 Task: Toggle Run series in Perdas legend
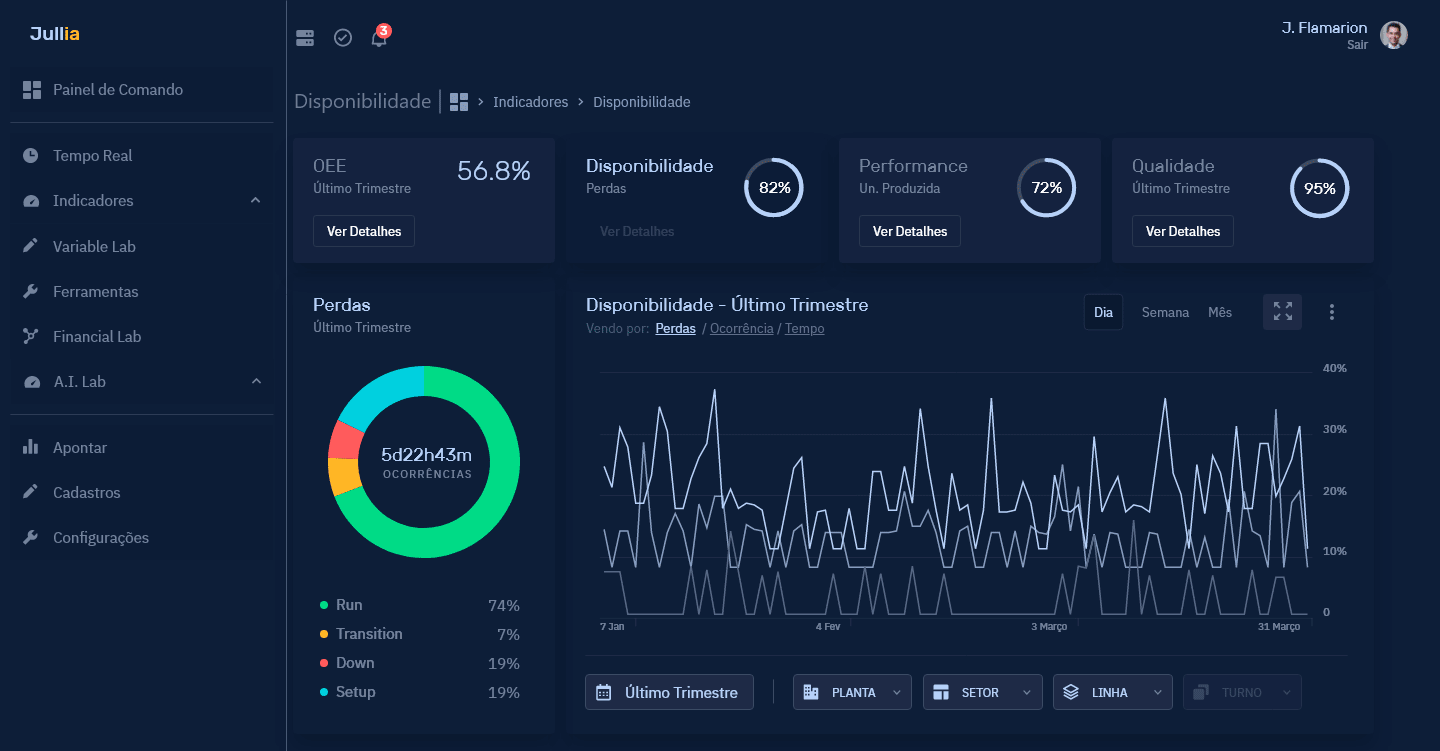tap(349, 605)
